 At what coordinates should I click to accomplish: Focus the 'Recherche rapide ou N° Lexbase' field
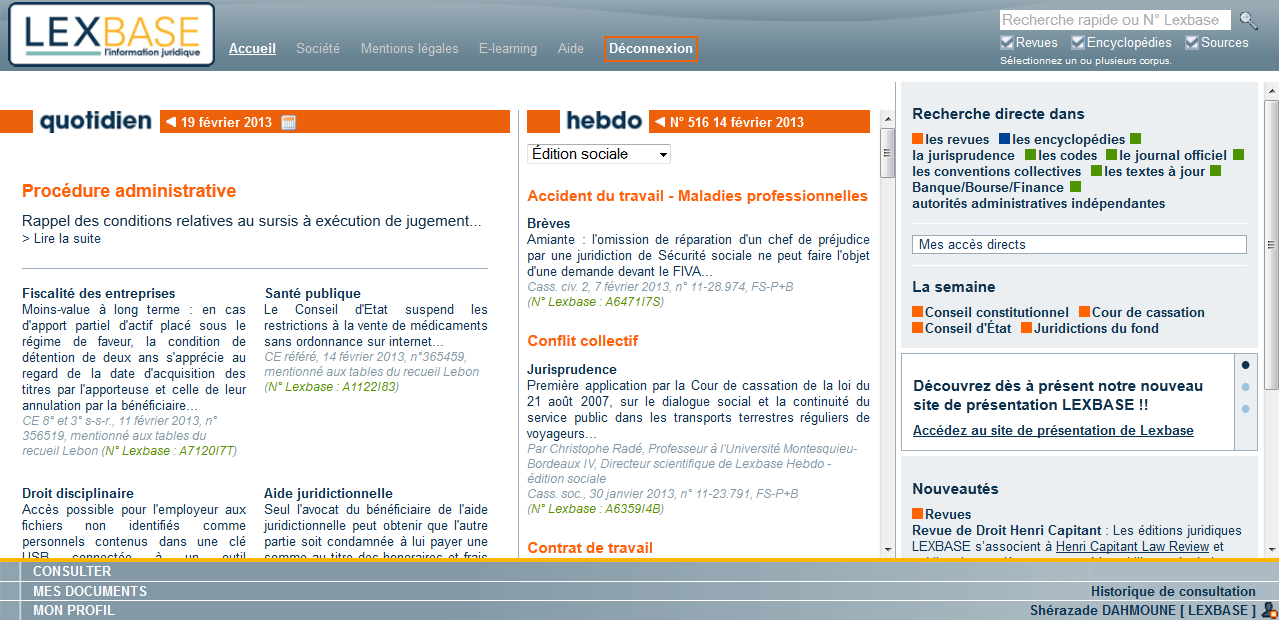pyautogui.click(x=1115, y=20)
